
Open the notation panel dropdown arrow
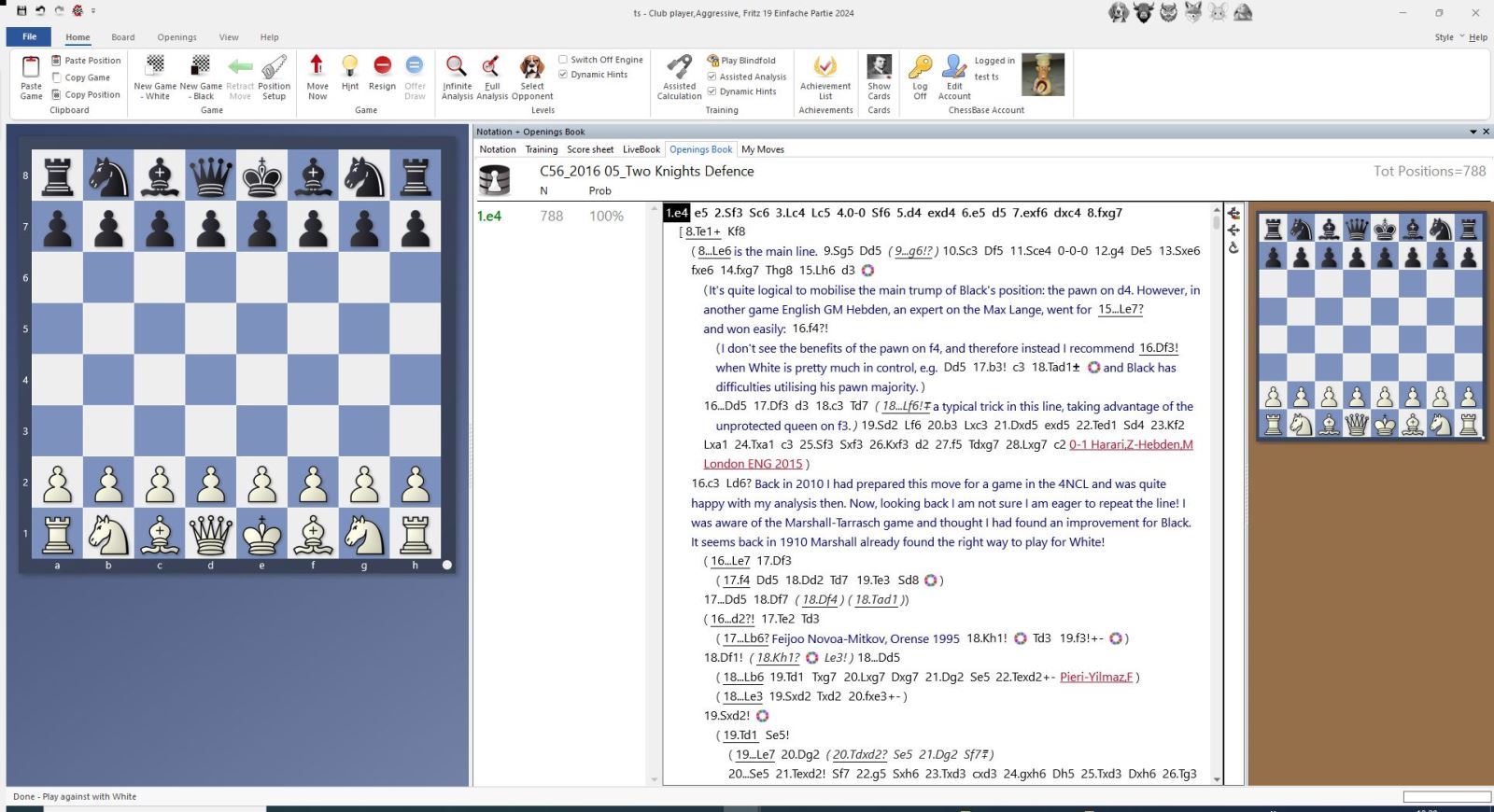(x=1473, y=132)
